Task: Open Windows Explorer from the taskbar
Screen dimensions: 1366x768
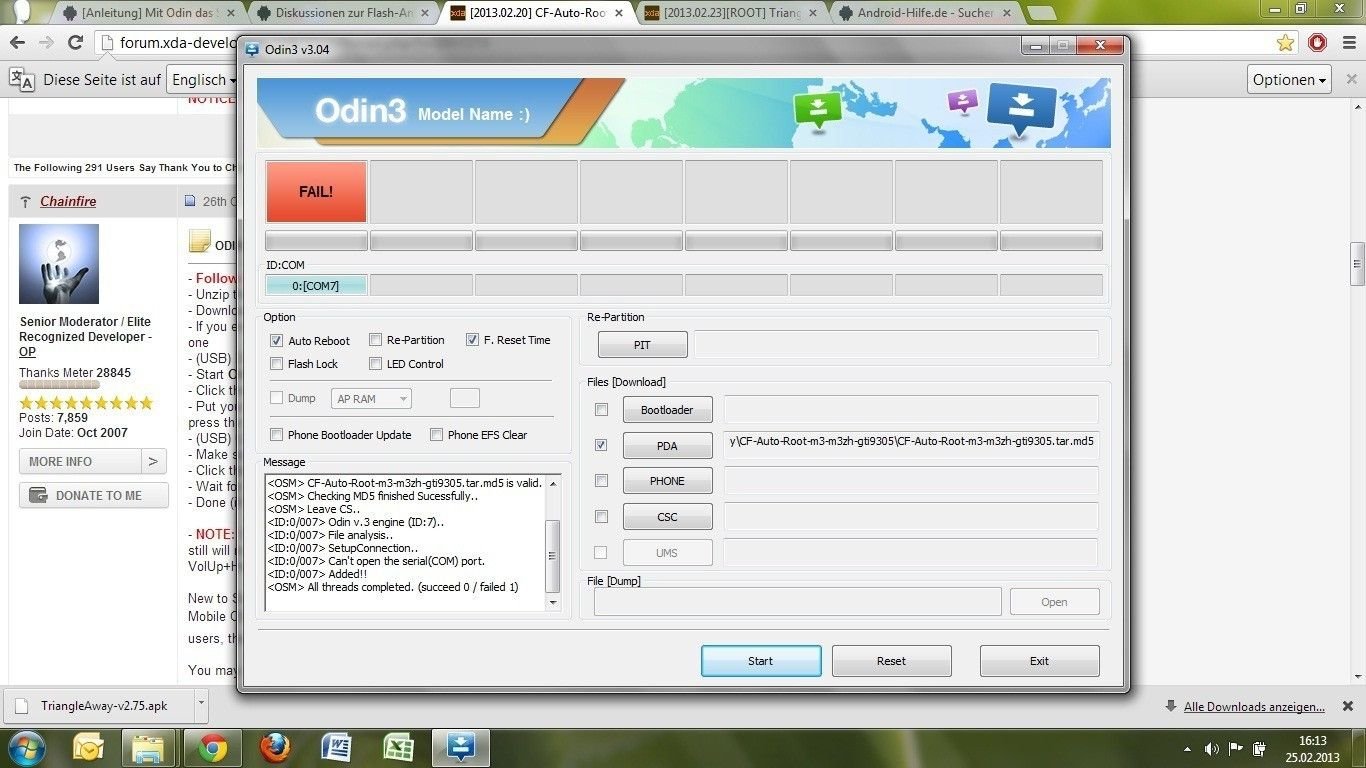Action: [149, 748]
